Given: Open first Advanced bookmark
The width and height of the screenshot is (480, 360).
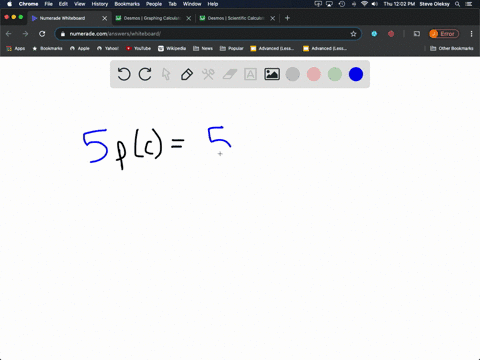Looking at the screenshot, I should tap(272, 48).
